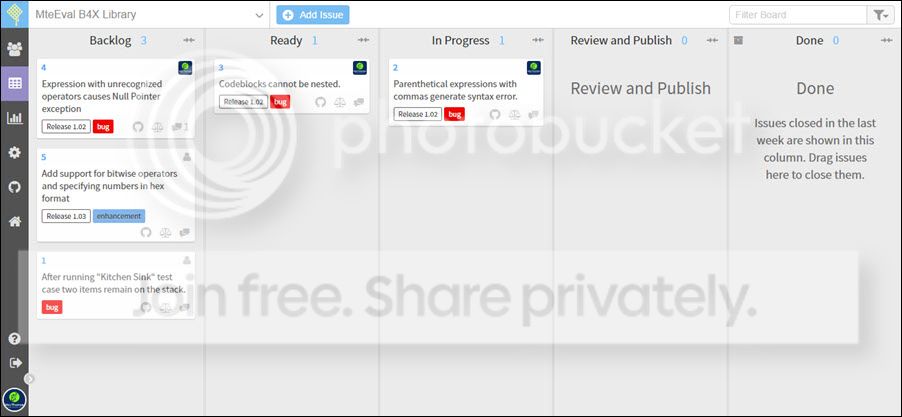
Task: Open GitHub icon on Codeblocks card
Action: [320, 102]
